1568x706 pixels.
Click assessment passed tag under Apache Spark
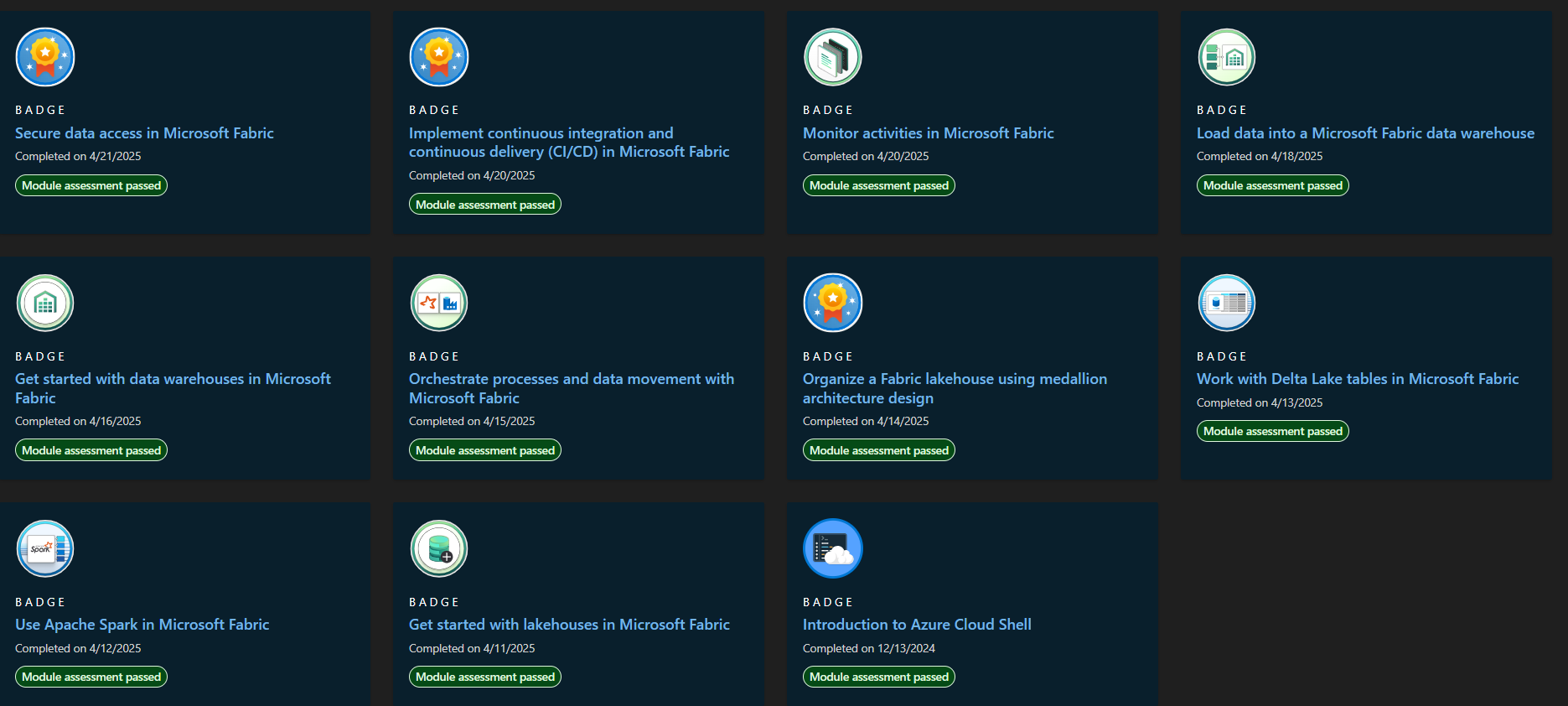91,677
